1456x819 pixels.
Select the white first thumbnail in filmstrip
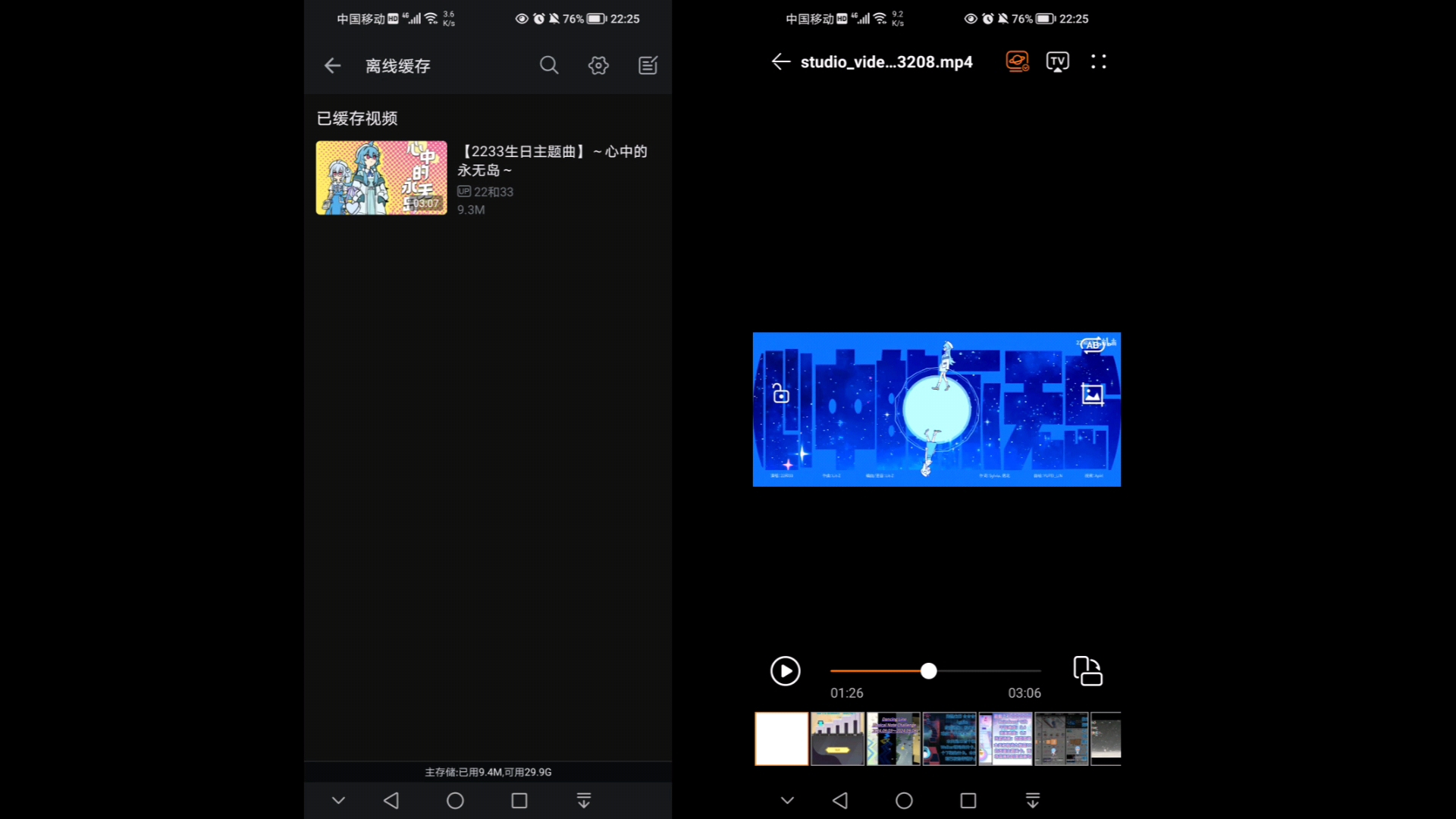(781, 739)
